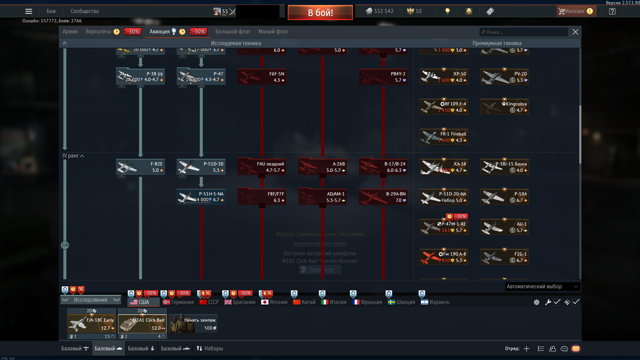This screenshot has width=640, height=360.
Task: Select the M1A1 Click-Bait crew slot
Action: click(142, 324)
